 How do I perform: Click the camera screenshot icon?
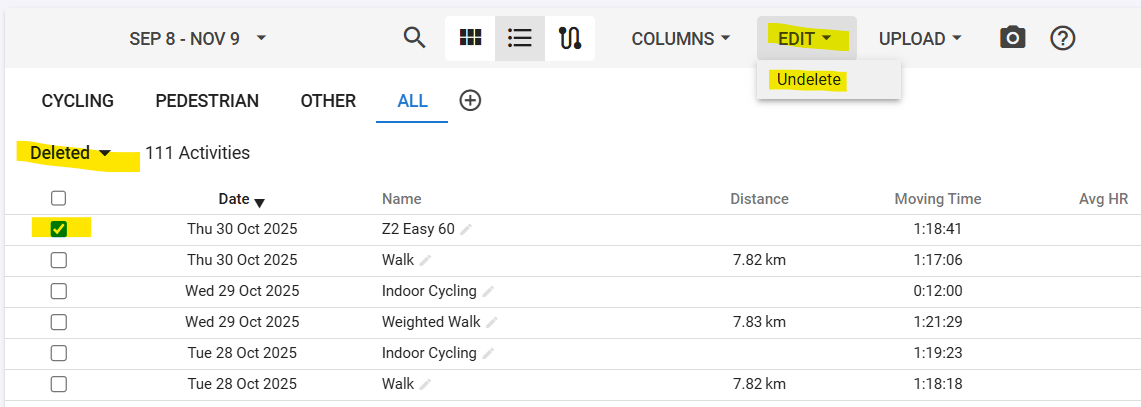tap(1013, 38)
